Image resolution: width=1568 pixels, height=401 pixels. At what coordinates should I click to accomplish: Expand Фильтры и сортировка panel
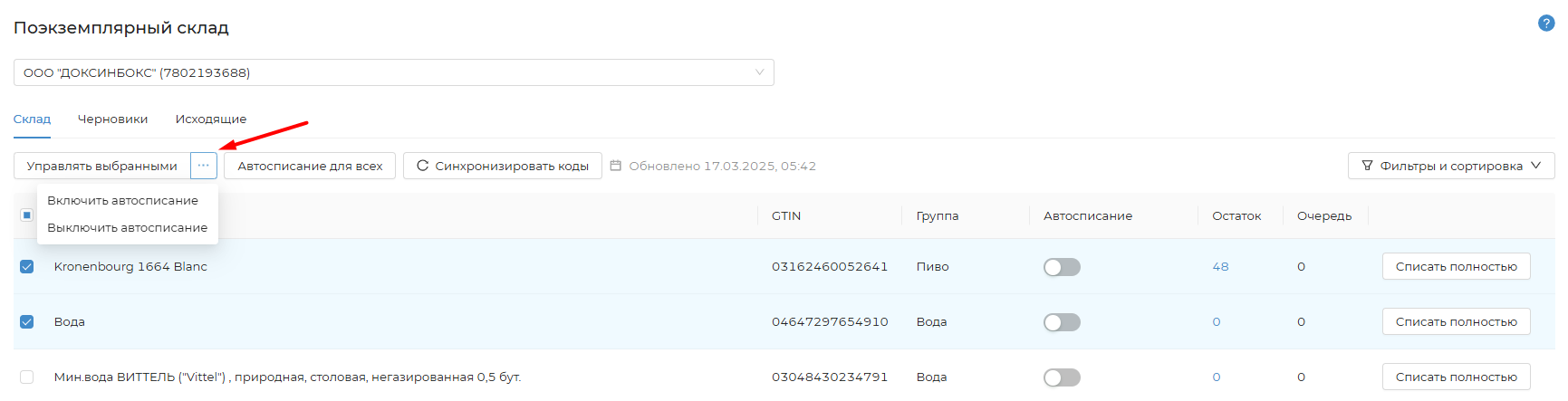point(1451,166)
